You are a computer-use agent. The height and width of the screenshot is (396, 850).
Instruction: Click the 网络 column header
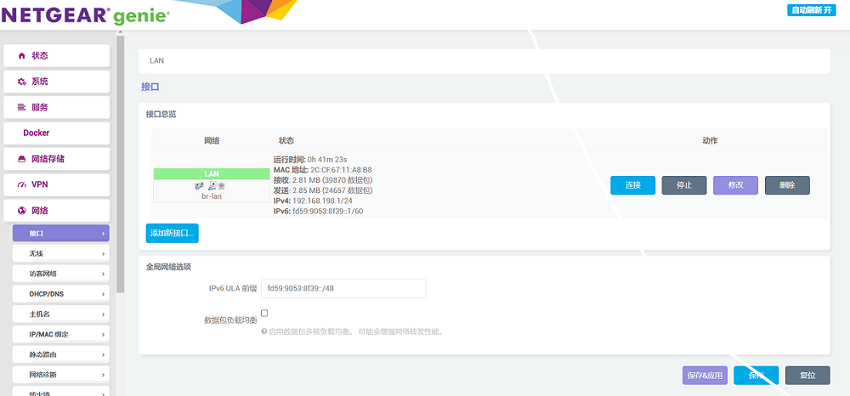point(211,141)
